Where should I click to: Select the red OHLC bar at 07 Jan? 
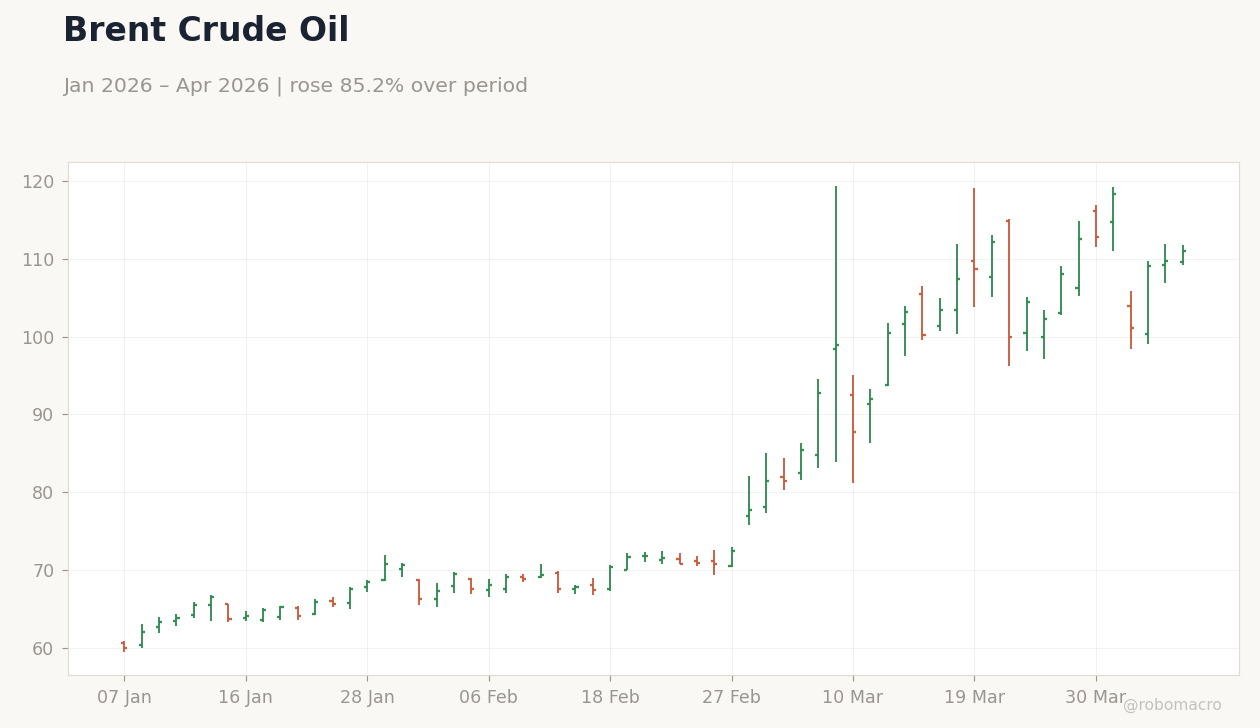pos(124,646)
